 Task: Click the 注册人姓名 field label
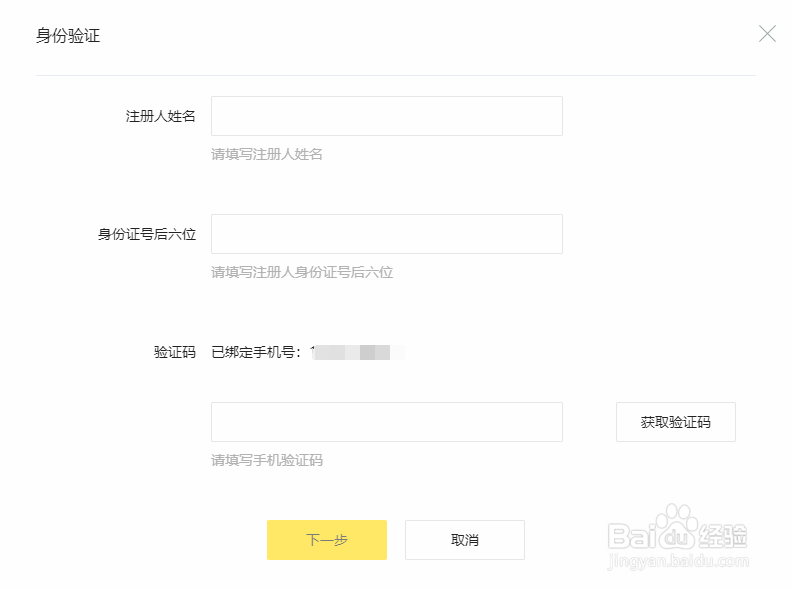[x=160, y=116]
